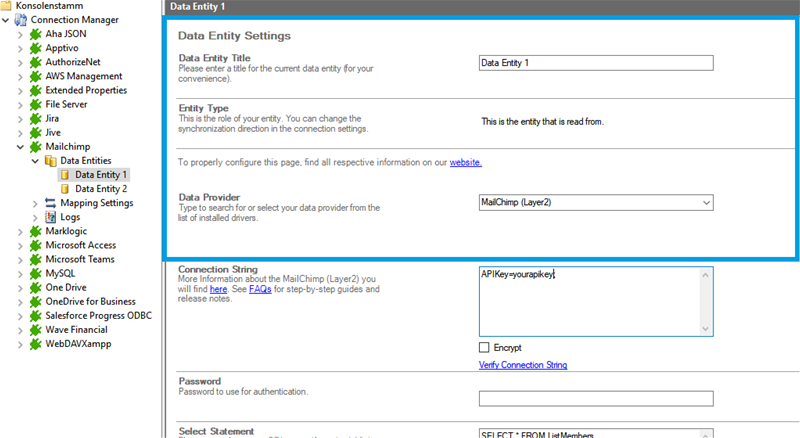This screenshot has width=800, height=438.
Task: Click the Mailchimp connection icon
Action: click(x=37, y=146)
